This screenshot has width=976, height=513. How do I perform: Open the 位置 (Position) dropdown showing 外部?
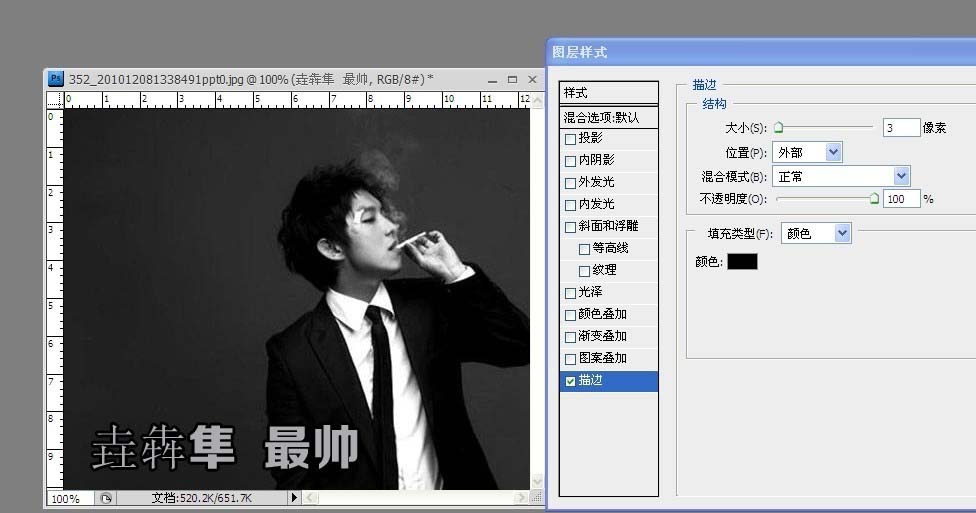[807, 152]
